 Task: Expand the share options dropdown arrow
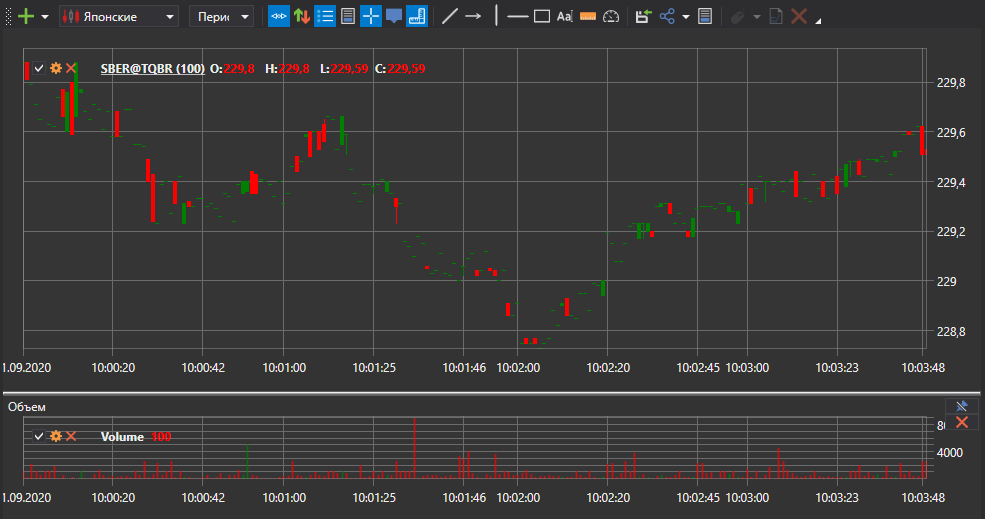(x=685, y=17)
